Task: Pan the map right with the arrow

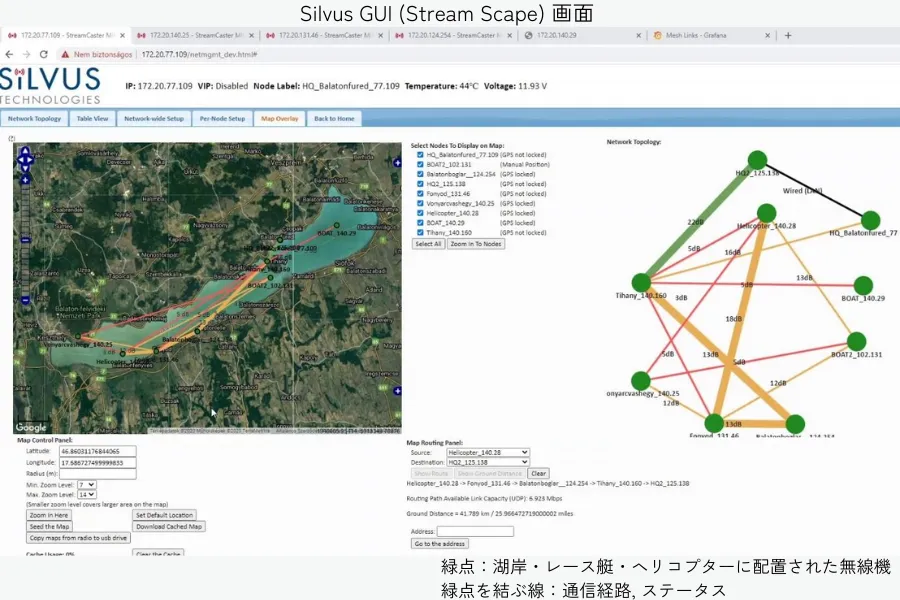Action: (30, 160)
